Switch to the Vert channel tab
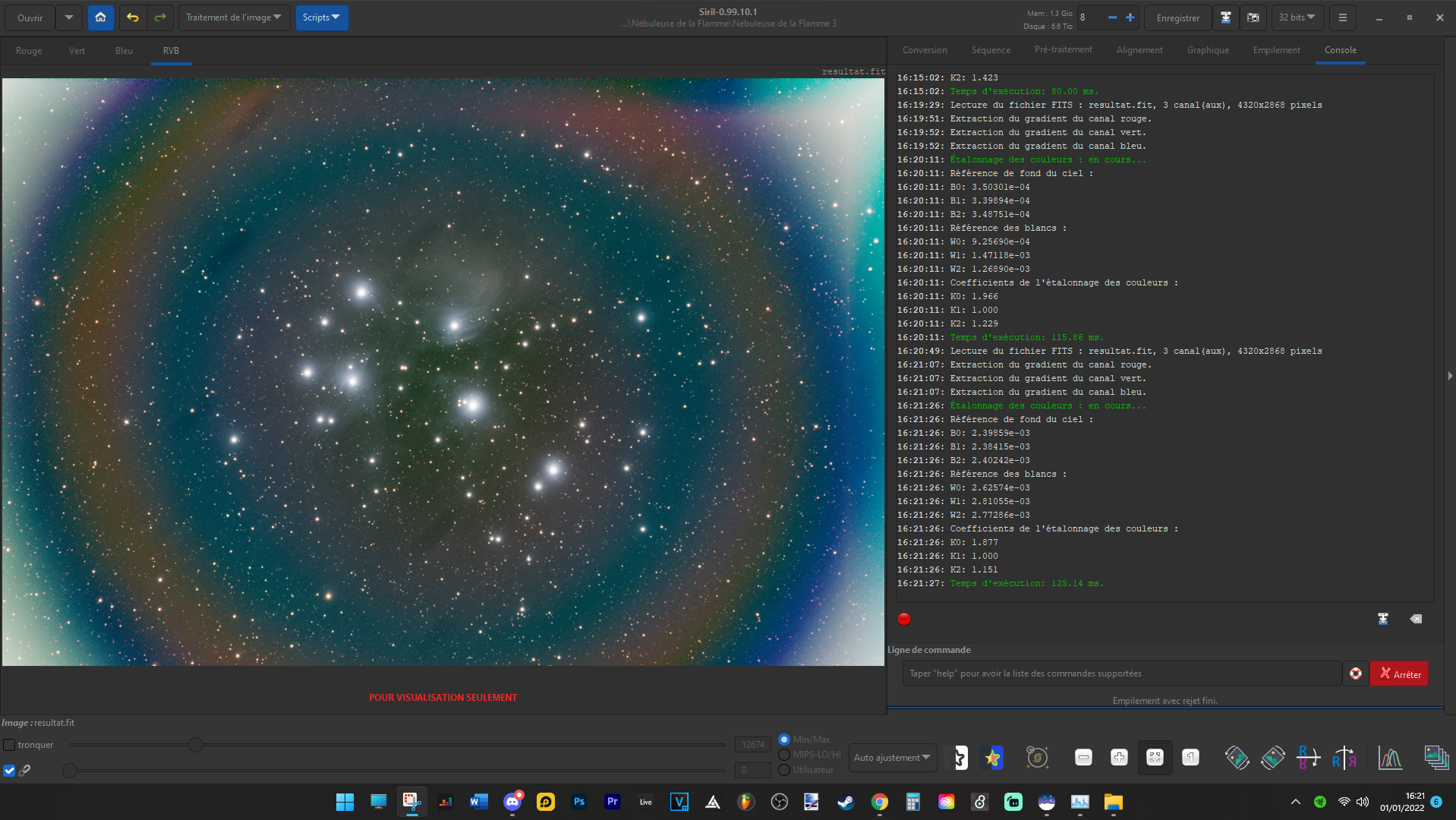The height and width of the screenshot is (820, 1456). 77,51
